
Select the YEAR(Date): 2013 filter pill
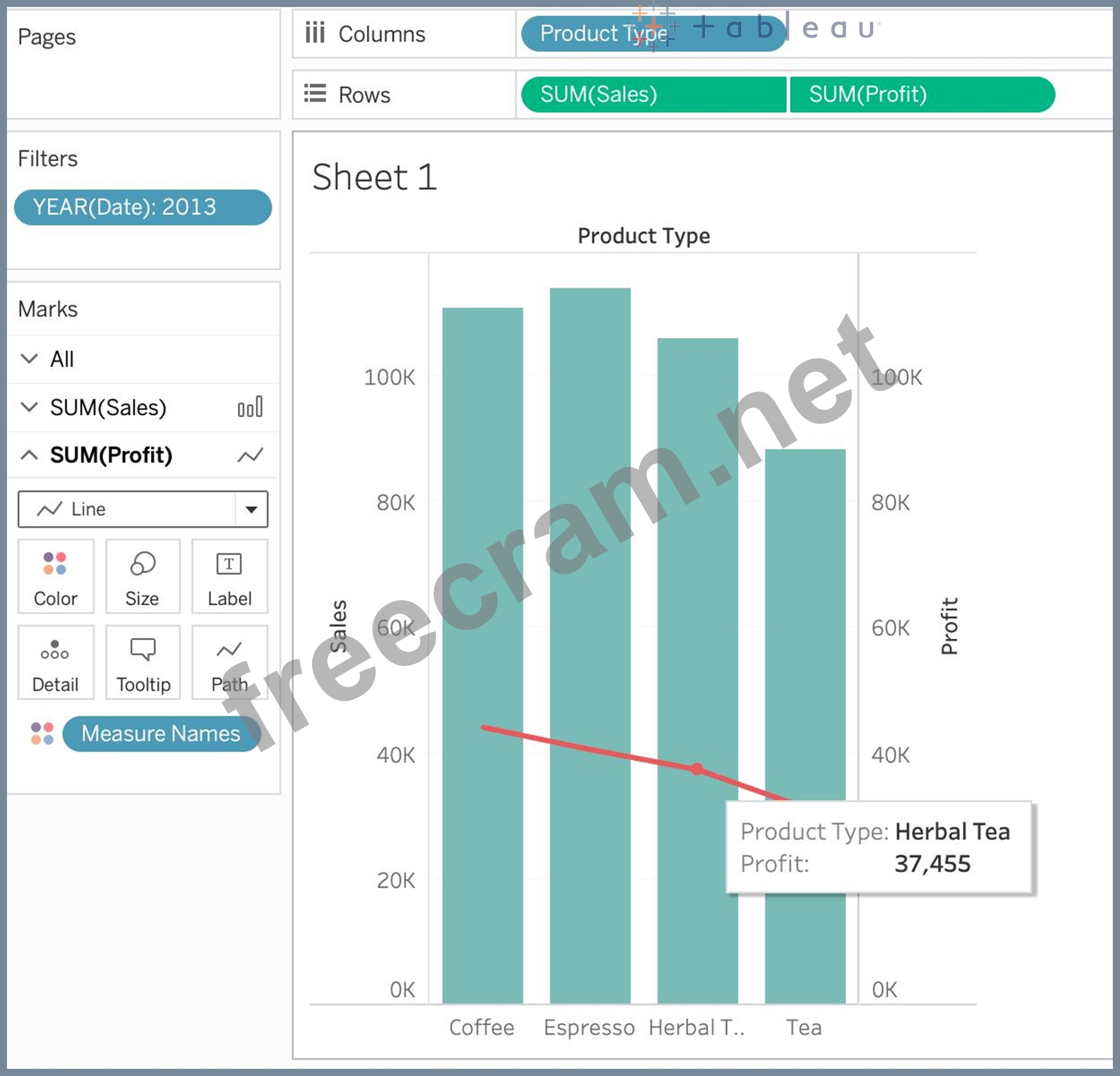tap(143, 207)
